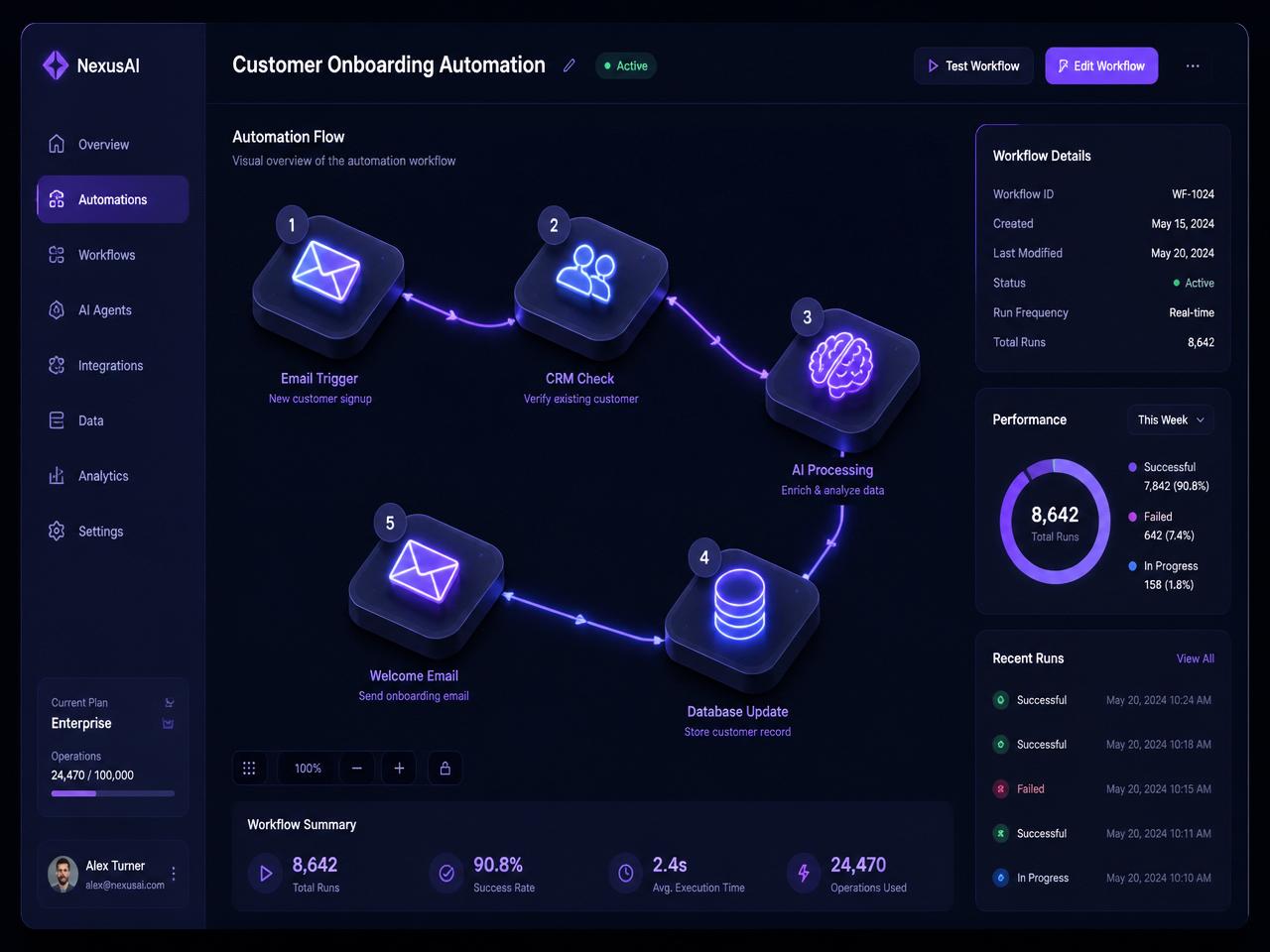Click the Successful run icon at 10:11 AM
Viewport: 1270px width, 952px height.
point(1001,834)
